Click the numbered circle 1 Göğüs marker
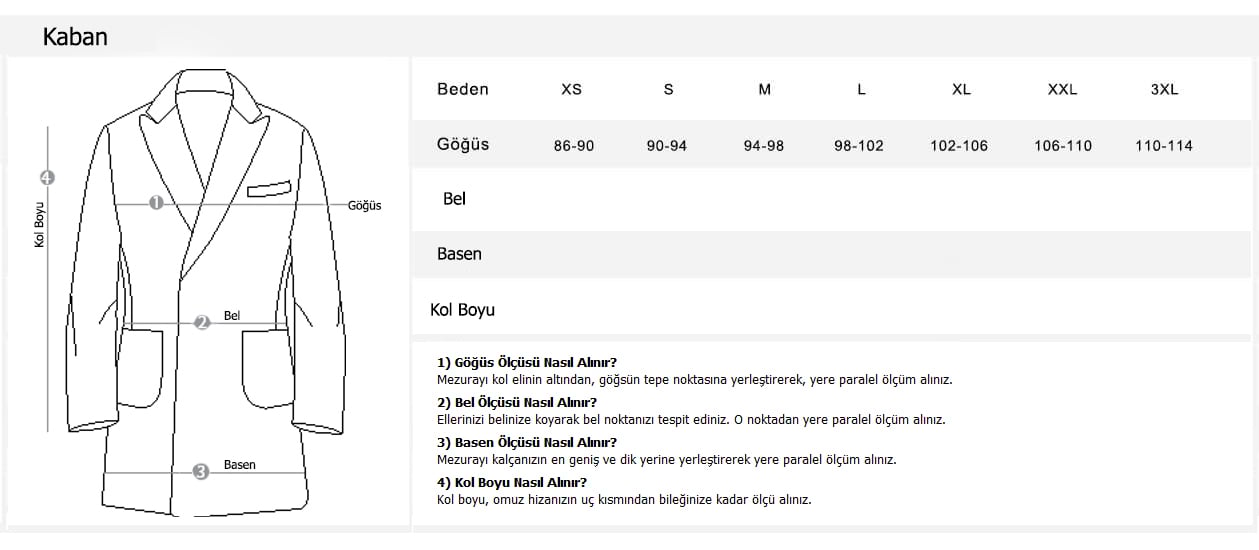Image resolution: width=1259 pixels, height=550 pixels. click(x=156, y=203)
